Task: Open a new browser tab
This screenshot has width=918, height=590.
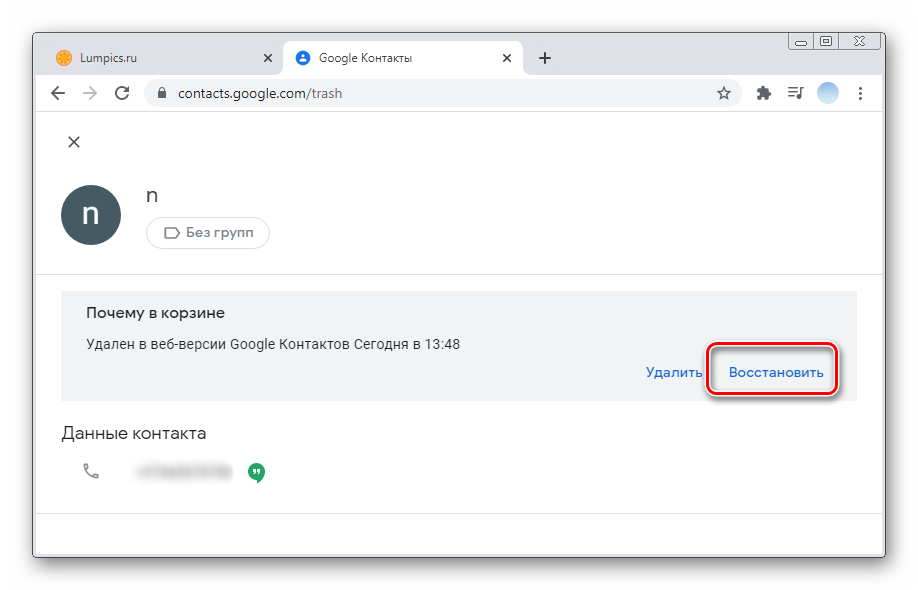Action: point(545,58)
